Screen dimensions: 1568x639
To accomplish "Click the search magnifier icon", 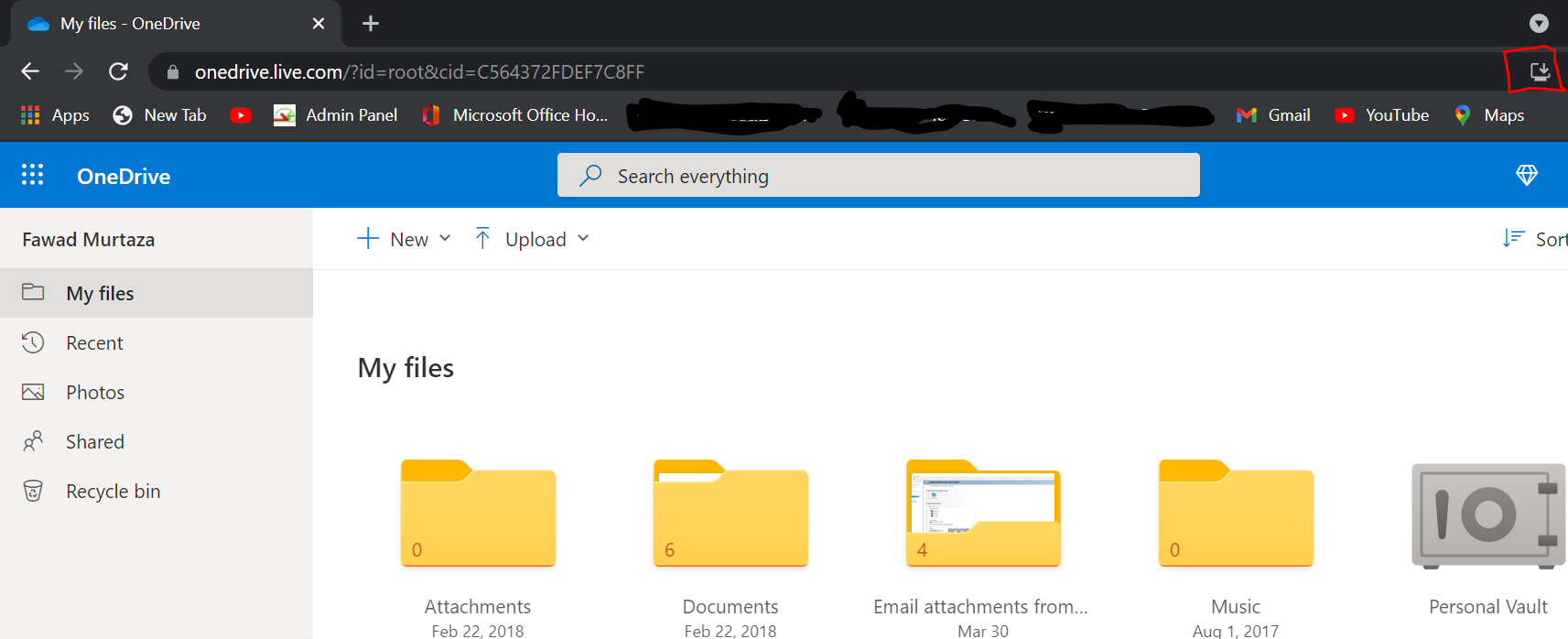I will click(x=590, y=175).
